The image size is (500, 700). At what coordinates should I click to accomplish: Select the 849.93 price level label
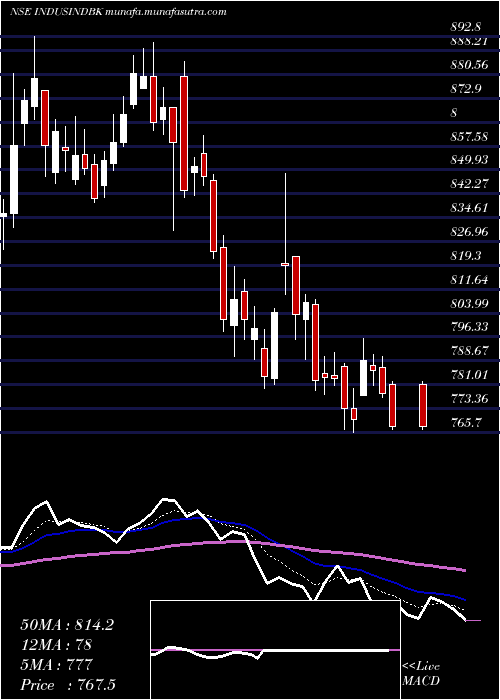[469, 160]
